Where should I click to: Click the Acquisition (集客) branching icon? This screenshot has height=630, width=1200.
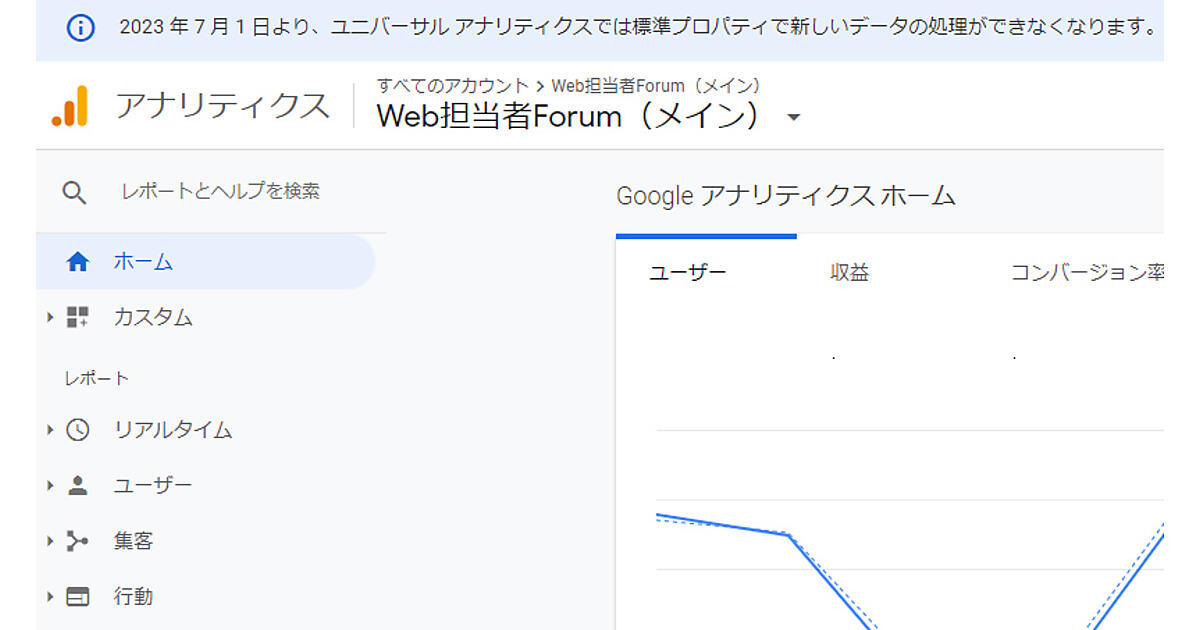[x=77, y=541]
